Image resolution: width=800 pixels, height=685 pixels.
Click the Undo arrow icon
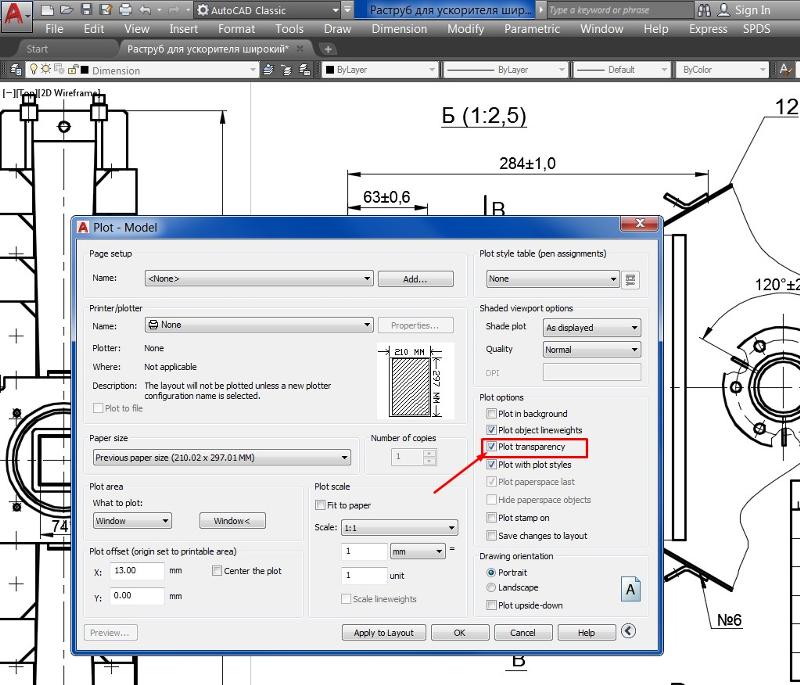[145, 10]
